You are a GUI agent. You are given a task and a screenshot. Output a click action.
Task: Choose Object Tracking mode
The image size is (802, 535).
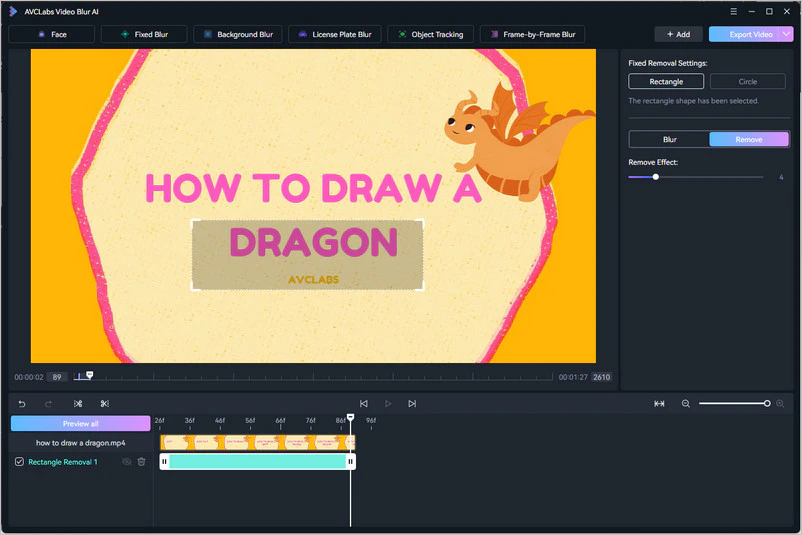430,34
